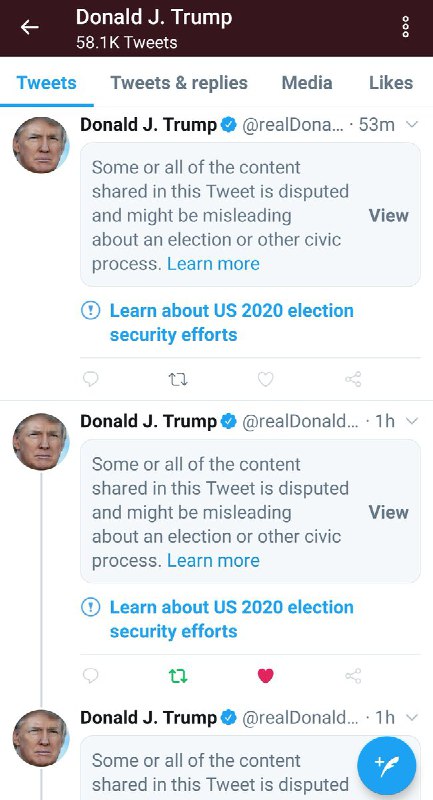Reply to the second tweet
Screen dimensions: 433x800
pyautogui.click(x=90, y=676)
